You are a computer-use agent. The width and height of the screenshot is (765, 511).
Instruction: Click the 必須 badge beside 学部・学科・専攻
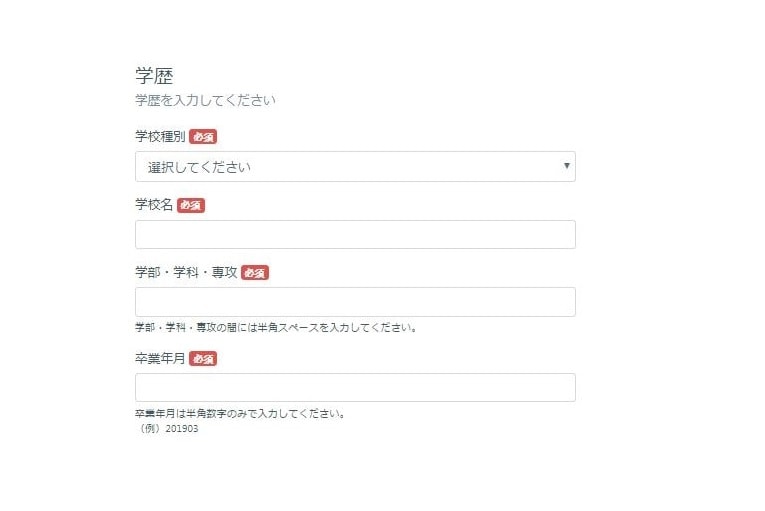click(x=255, y=272)
